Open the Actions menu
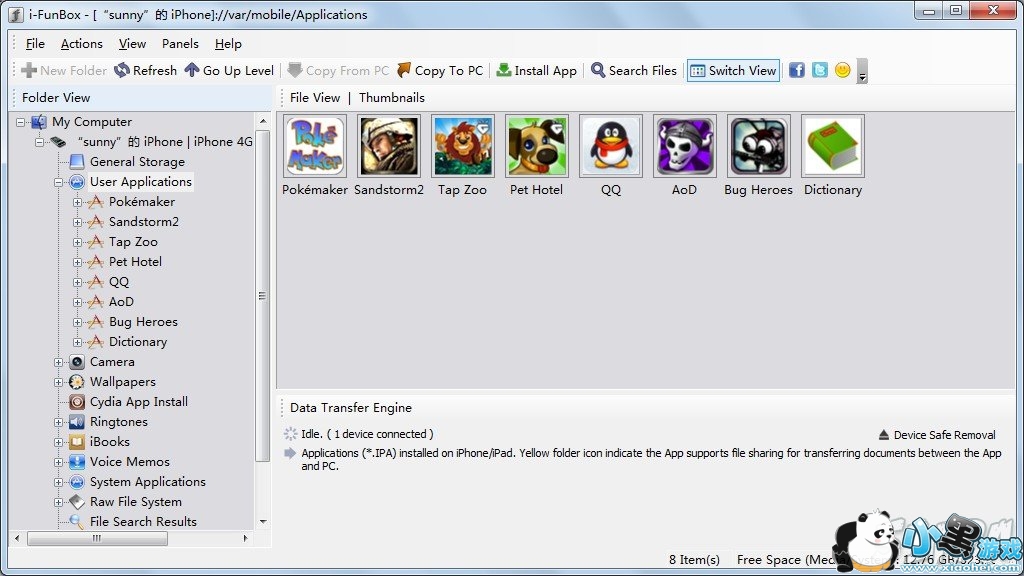 click(x=82, y=44)
